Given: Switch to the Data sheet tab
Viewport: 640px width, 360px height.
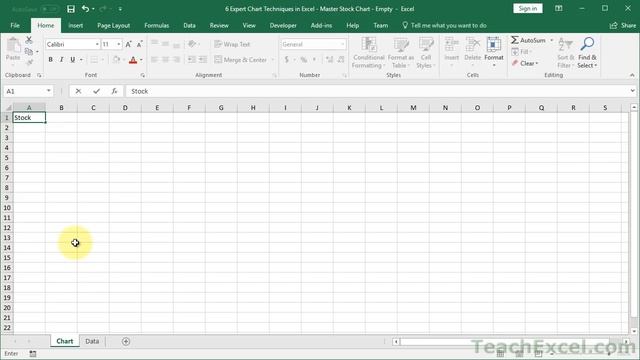Looking at the screenshot, I should pyautogui.click(x=92, y=341).
